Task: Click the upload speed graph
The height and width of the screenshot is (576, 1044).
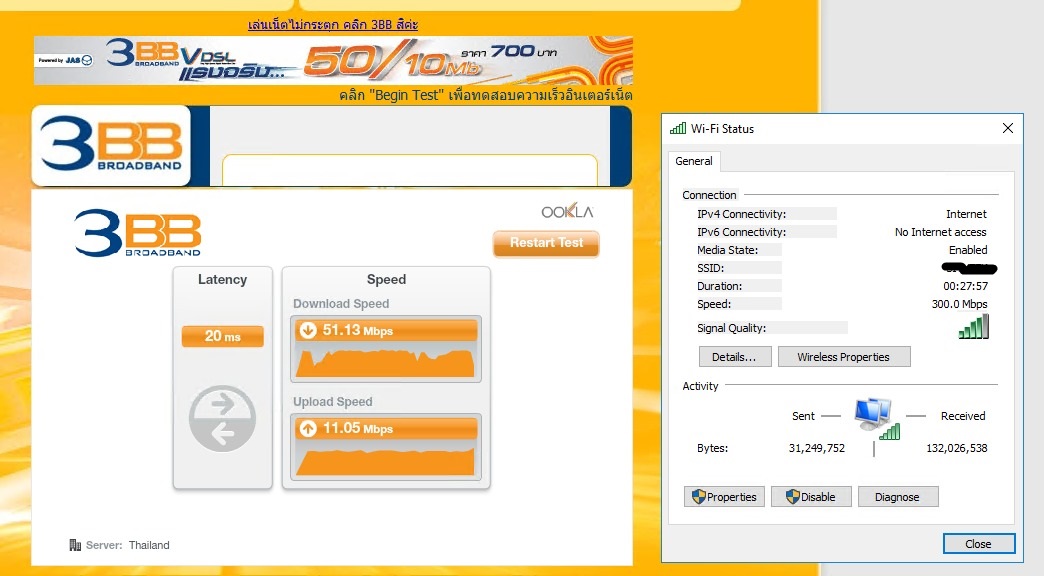Action: (x=386, y=461)
